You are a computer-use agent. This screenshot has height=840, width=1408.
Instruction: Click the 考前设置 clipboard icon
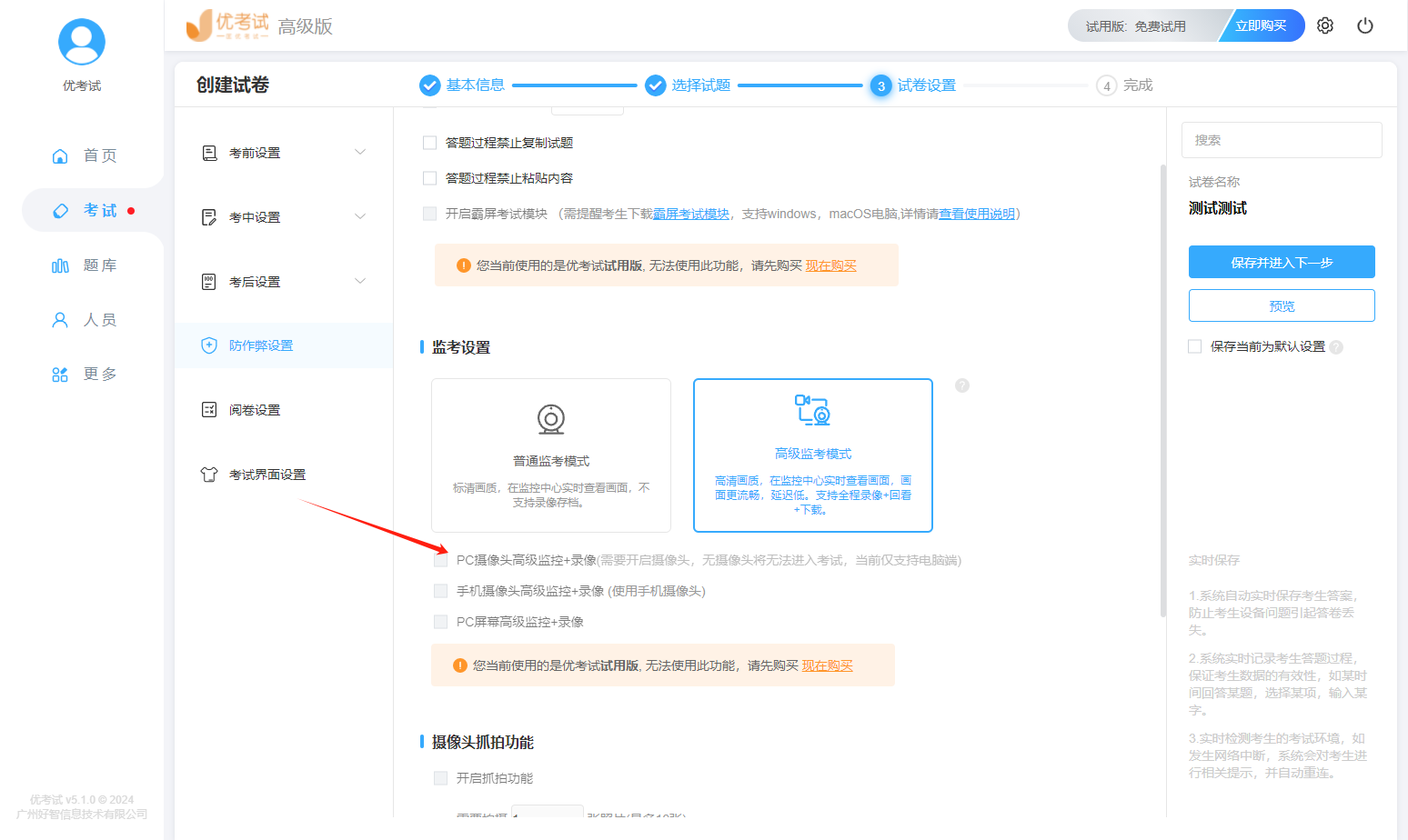click(x=209, y=153)
